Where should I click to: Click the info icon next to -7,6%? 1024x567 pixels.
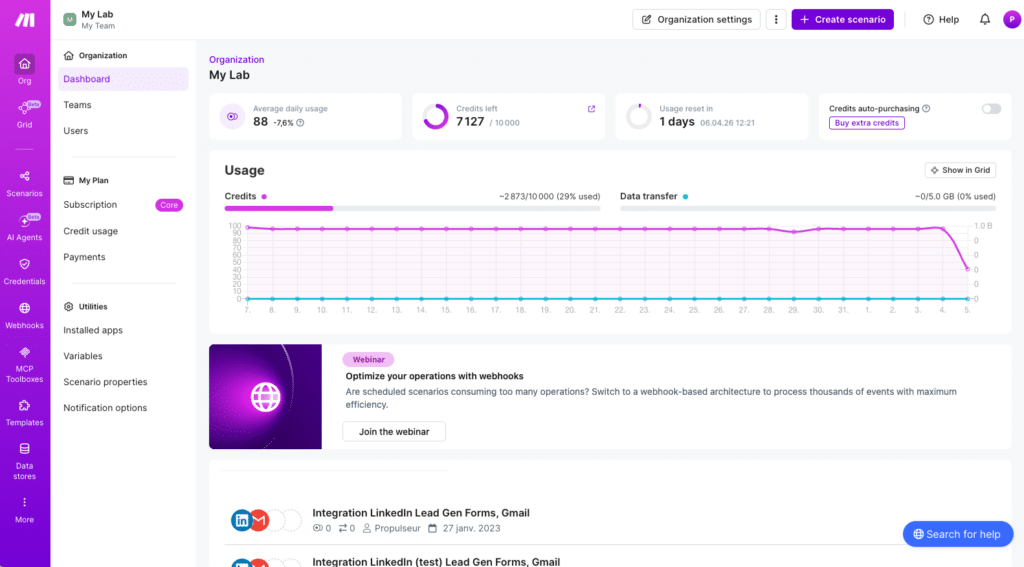[x=300, y=123]
